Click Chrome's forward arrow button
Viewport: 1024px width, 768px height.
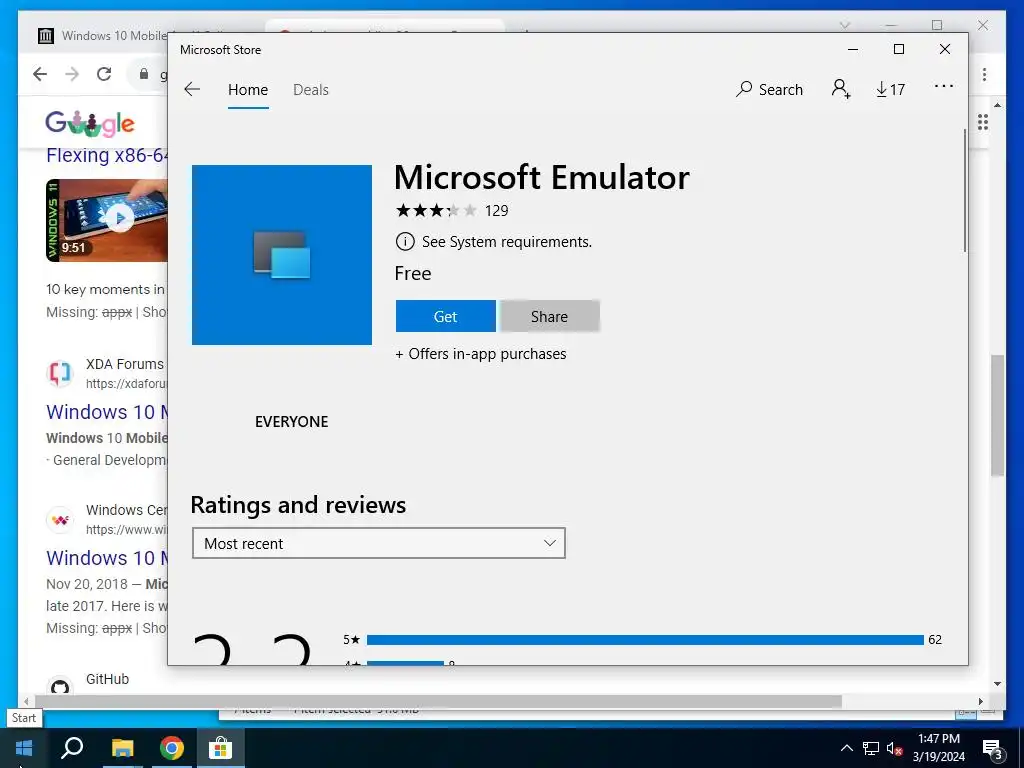tap(72, 74)
